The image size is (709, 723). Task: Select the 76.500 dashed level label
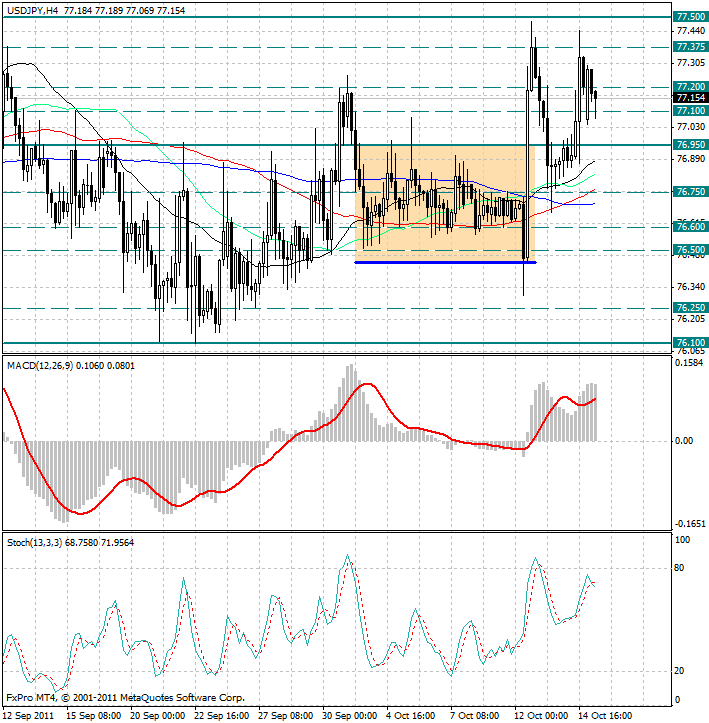(x=690, y=250)
